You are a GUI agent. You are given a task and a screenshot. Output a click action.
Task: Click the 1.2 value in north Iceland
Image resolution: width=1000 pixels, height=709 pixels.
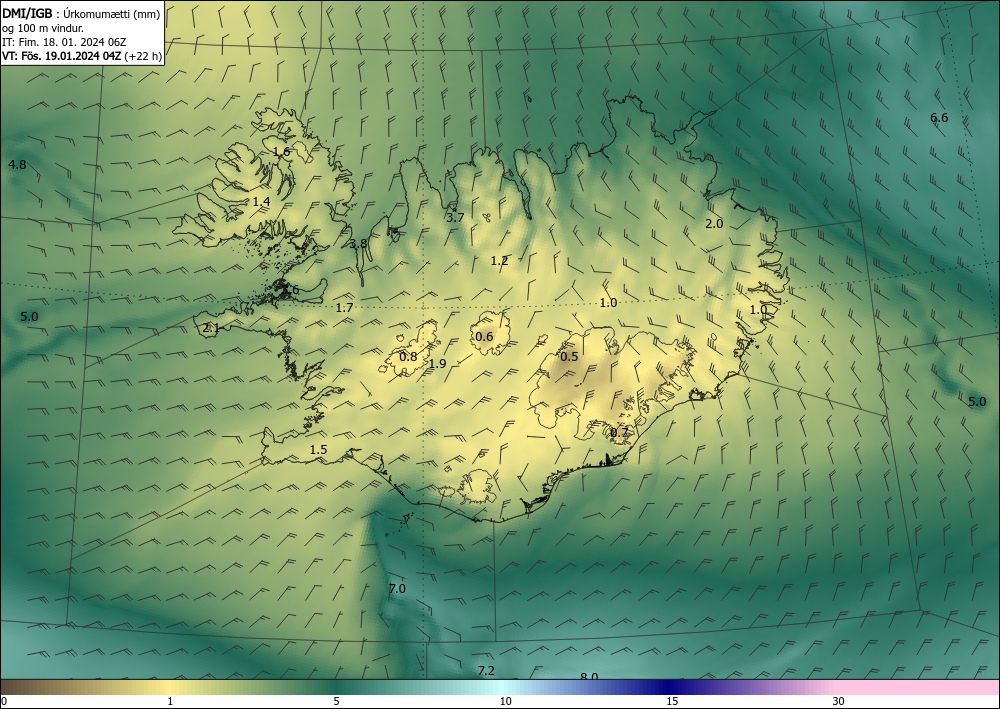pos(499,260)
